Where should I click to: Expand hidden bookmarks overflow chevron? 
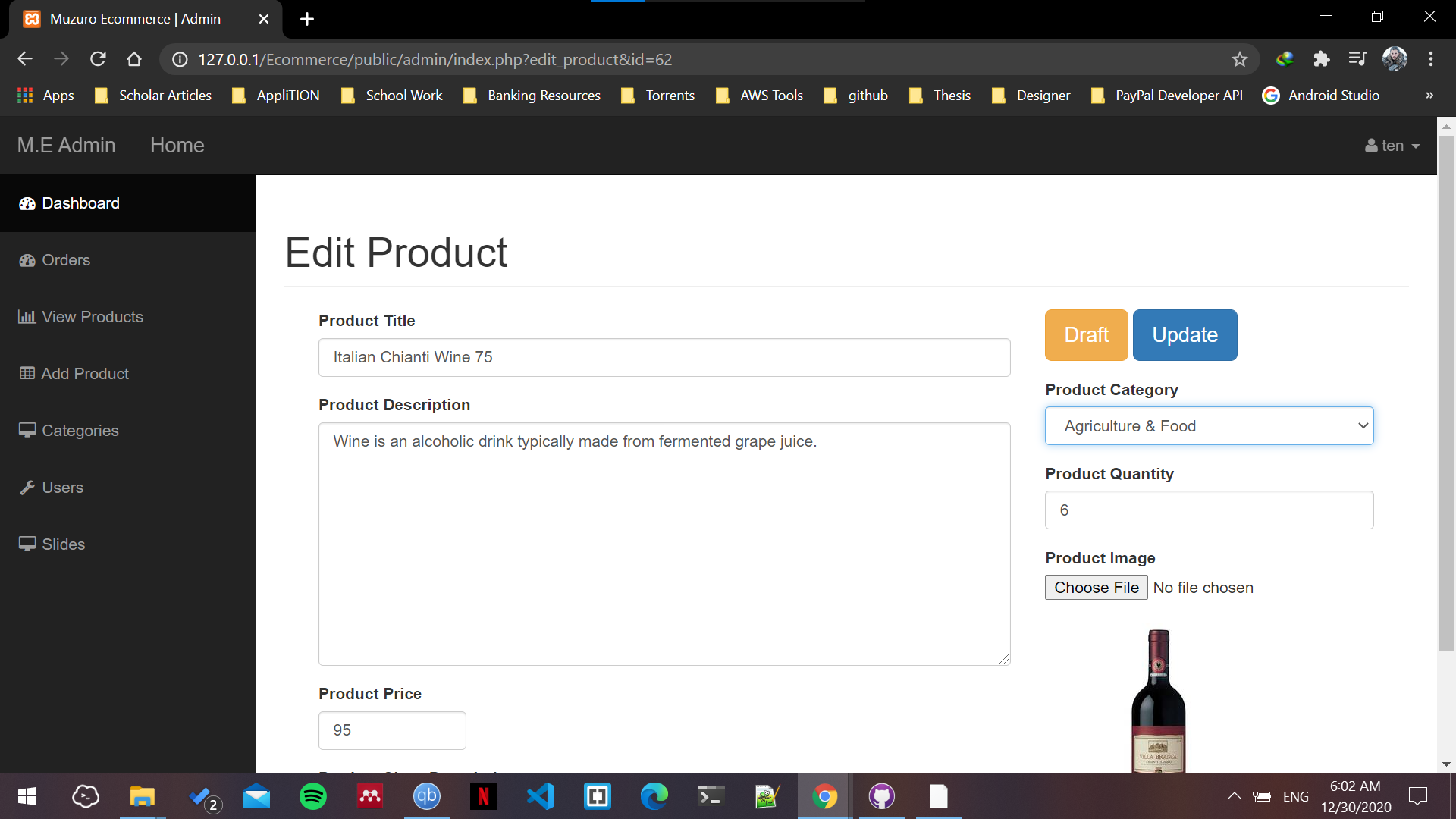1429,96
